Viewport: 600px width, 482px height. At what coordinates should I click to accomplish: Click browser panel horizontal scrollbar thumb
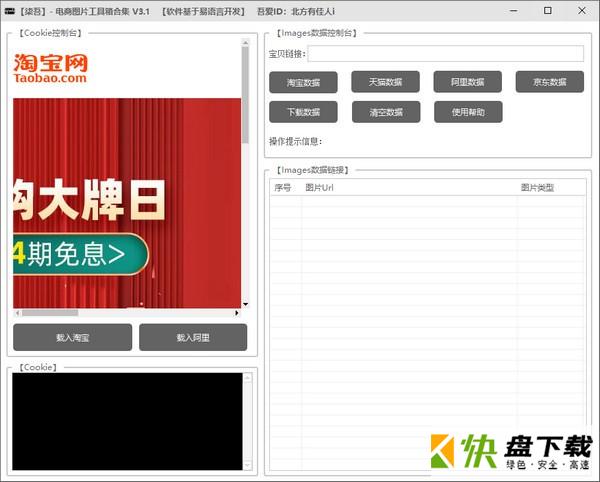point(50,313)
